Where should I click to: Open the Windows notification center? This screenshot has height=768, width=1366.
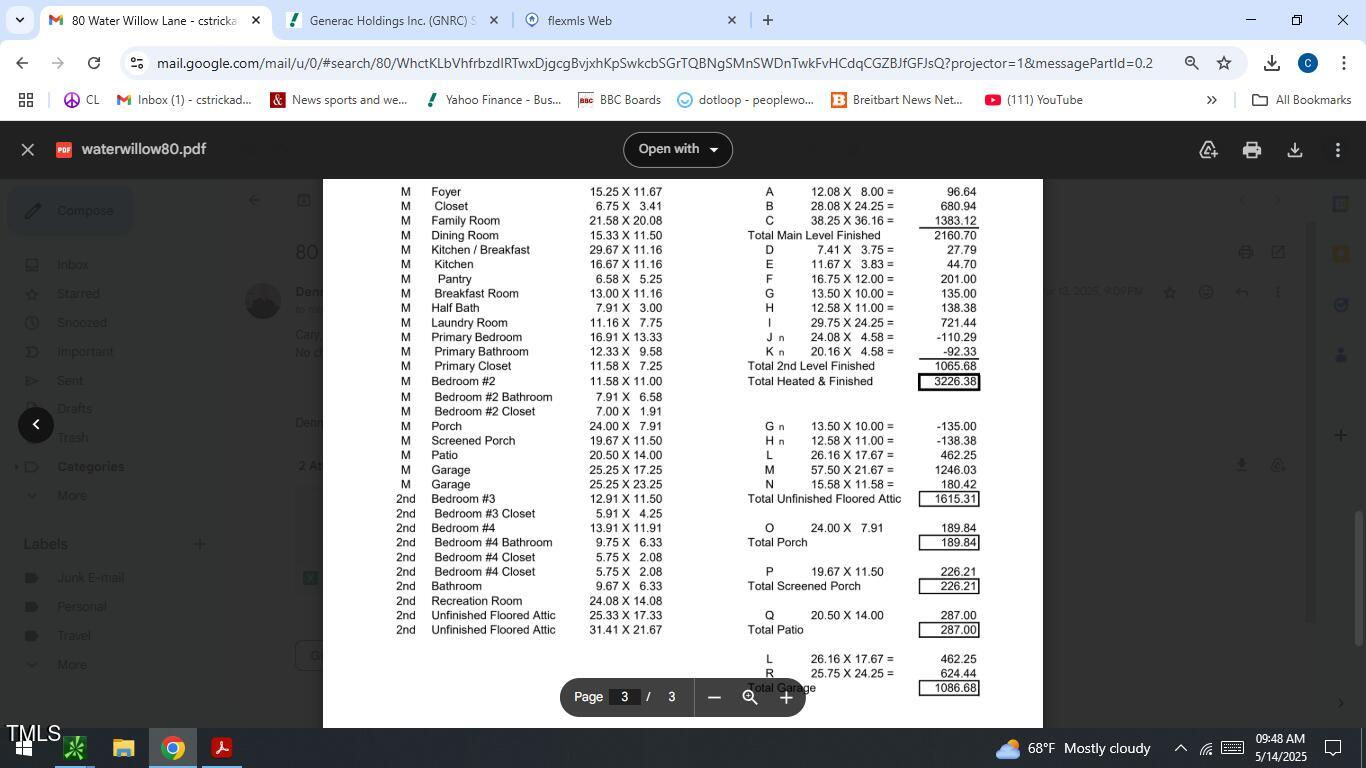(x=1333, y=748)
